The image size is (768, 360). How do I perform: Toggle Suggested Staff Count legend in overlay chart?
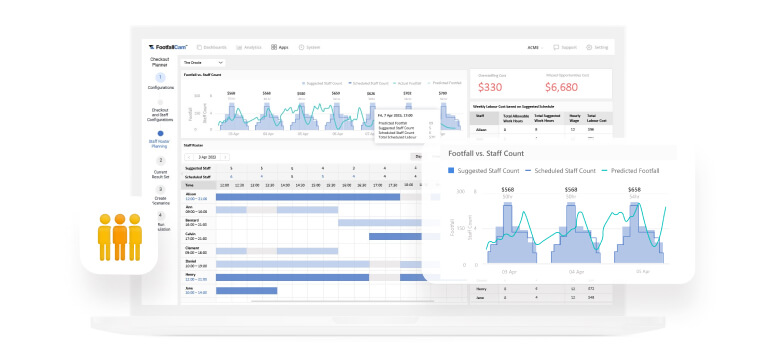(483, 171)
